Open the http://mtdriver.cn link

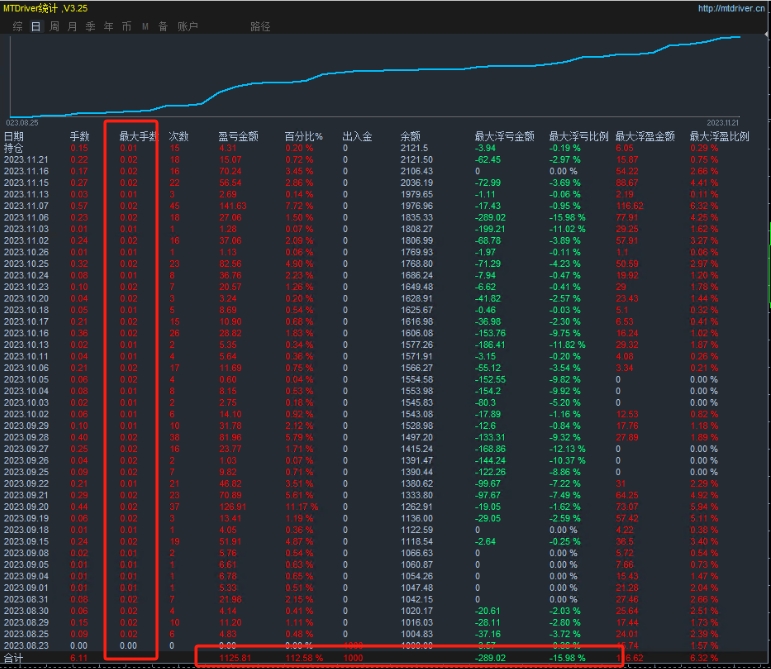(731, 8)
